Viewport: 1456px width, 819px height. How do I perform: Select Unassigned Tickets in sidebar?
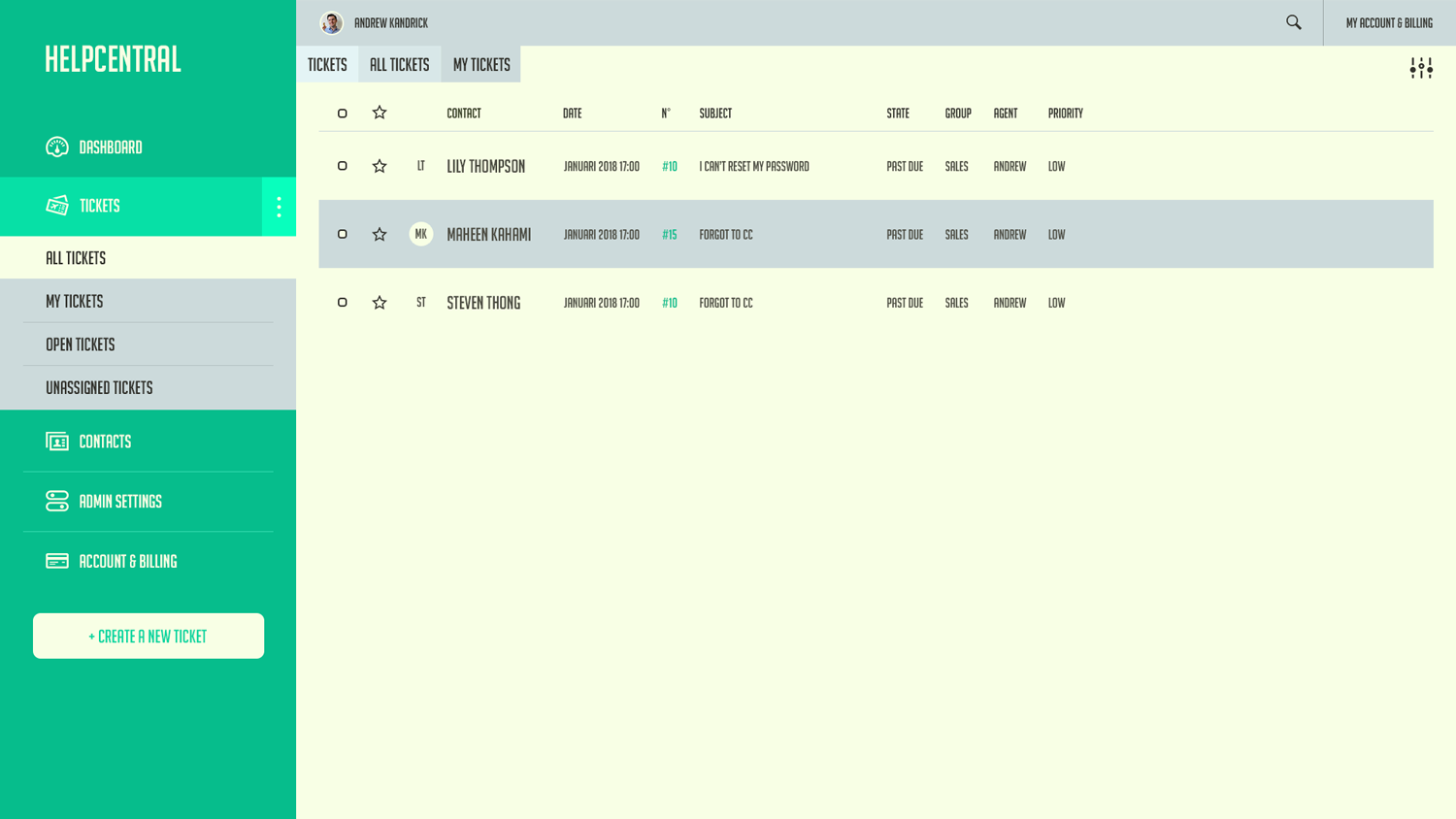[148, 387]
